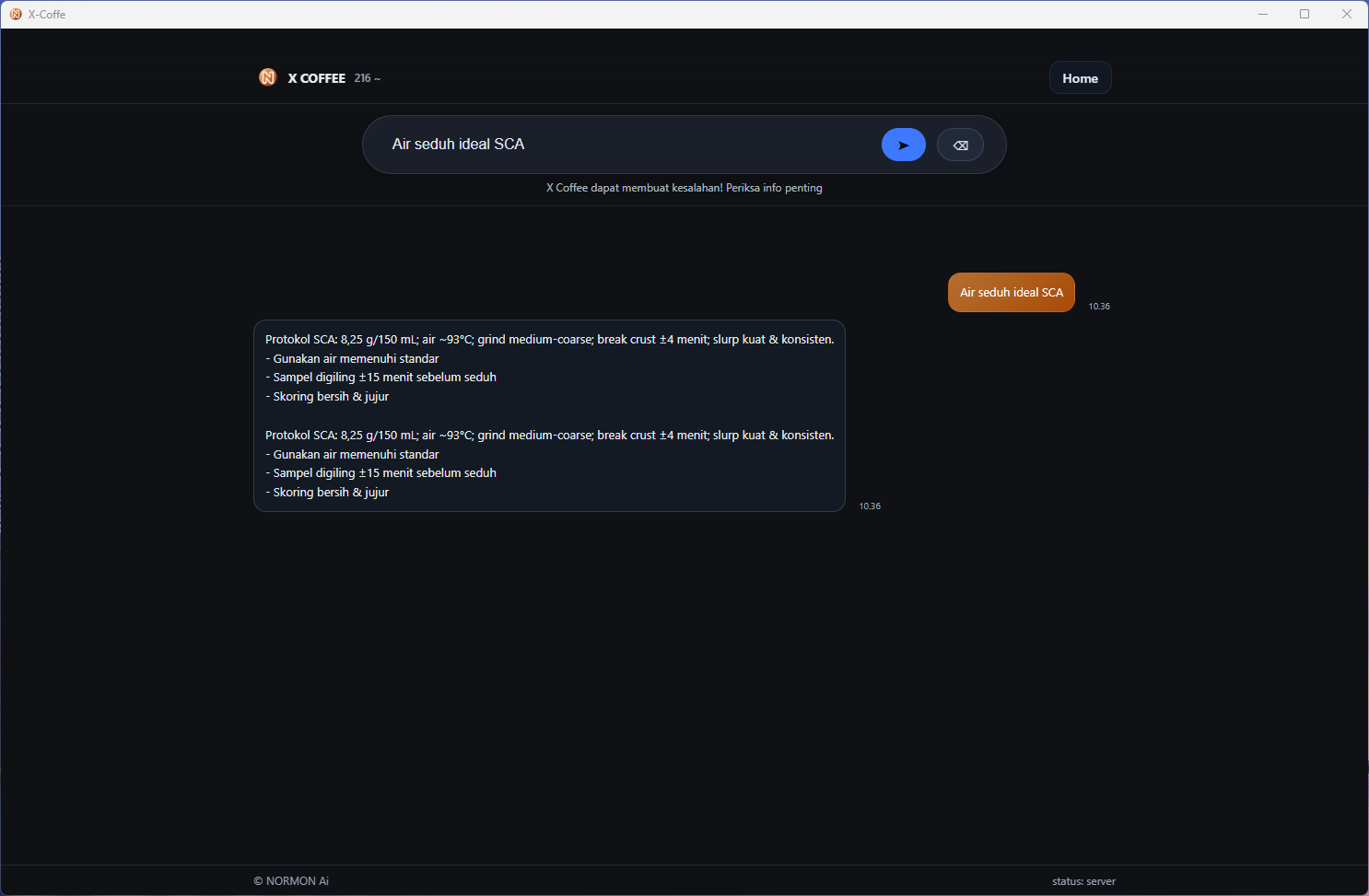Click the '© NORMON Ai' footer text
This screenshot has height=896, width=1369.
[x=291, y=881]
